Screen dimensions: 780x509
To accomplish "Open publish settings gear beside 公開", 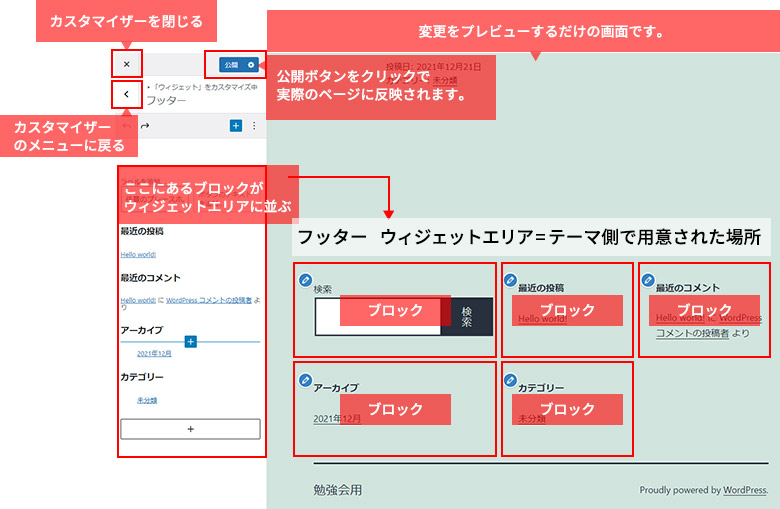I will 251,65.
